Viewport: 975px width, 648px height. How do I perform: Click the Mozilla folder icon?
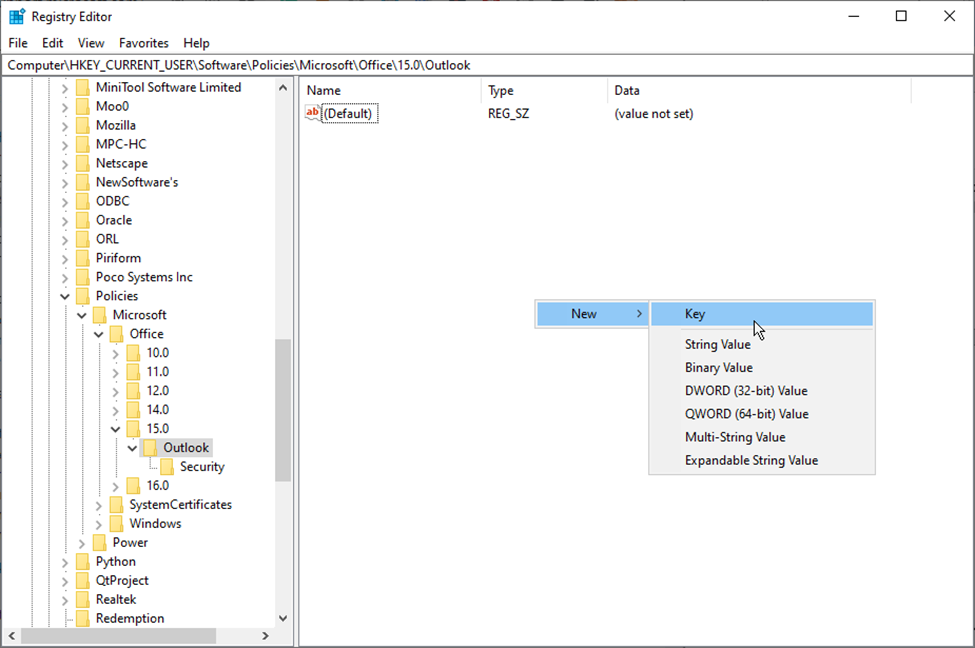click(83, 126)
